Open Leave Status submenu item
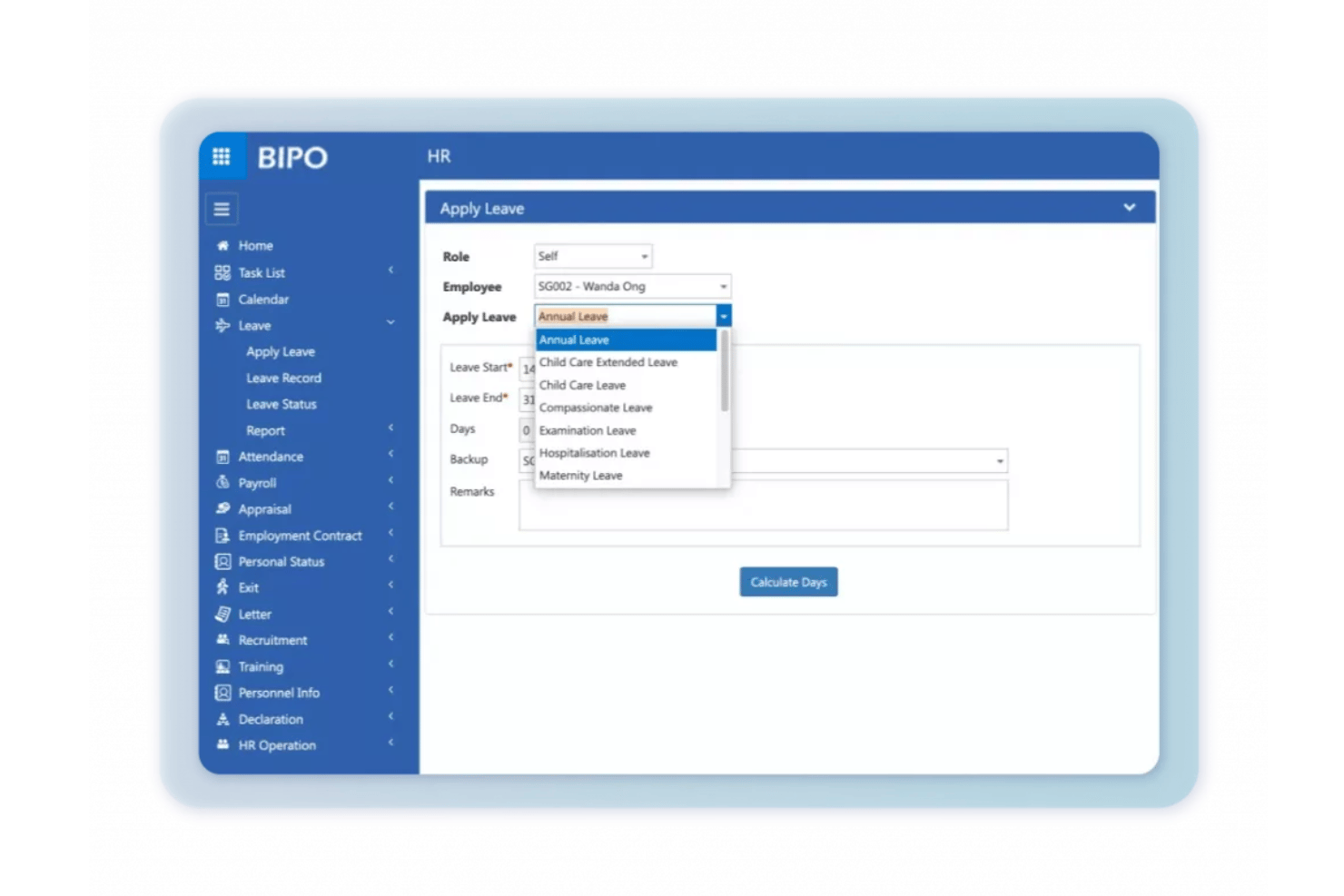 tap(282, 404)
